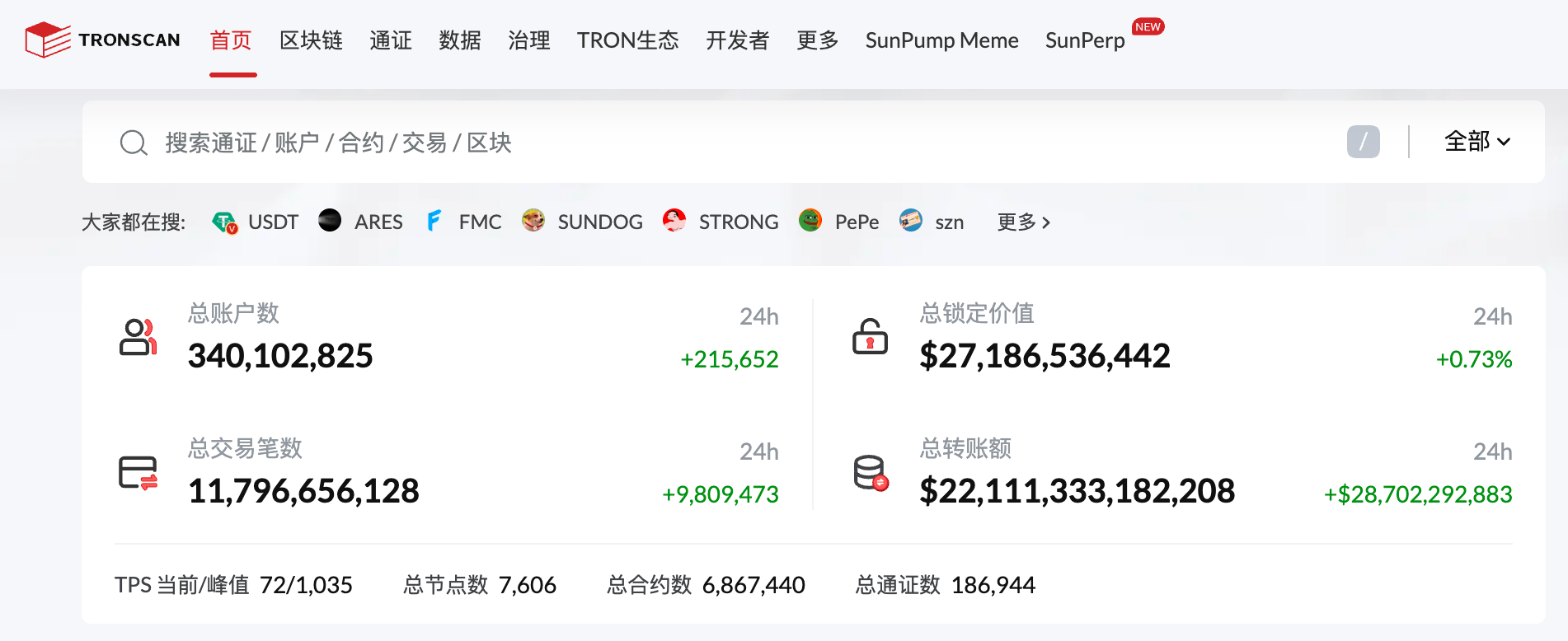The width and height of the screenshot is (1568, 641).
Task: Click the total value locked padlock icon
Action: click(870, 337)
